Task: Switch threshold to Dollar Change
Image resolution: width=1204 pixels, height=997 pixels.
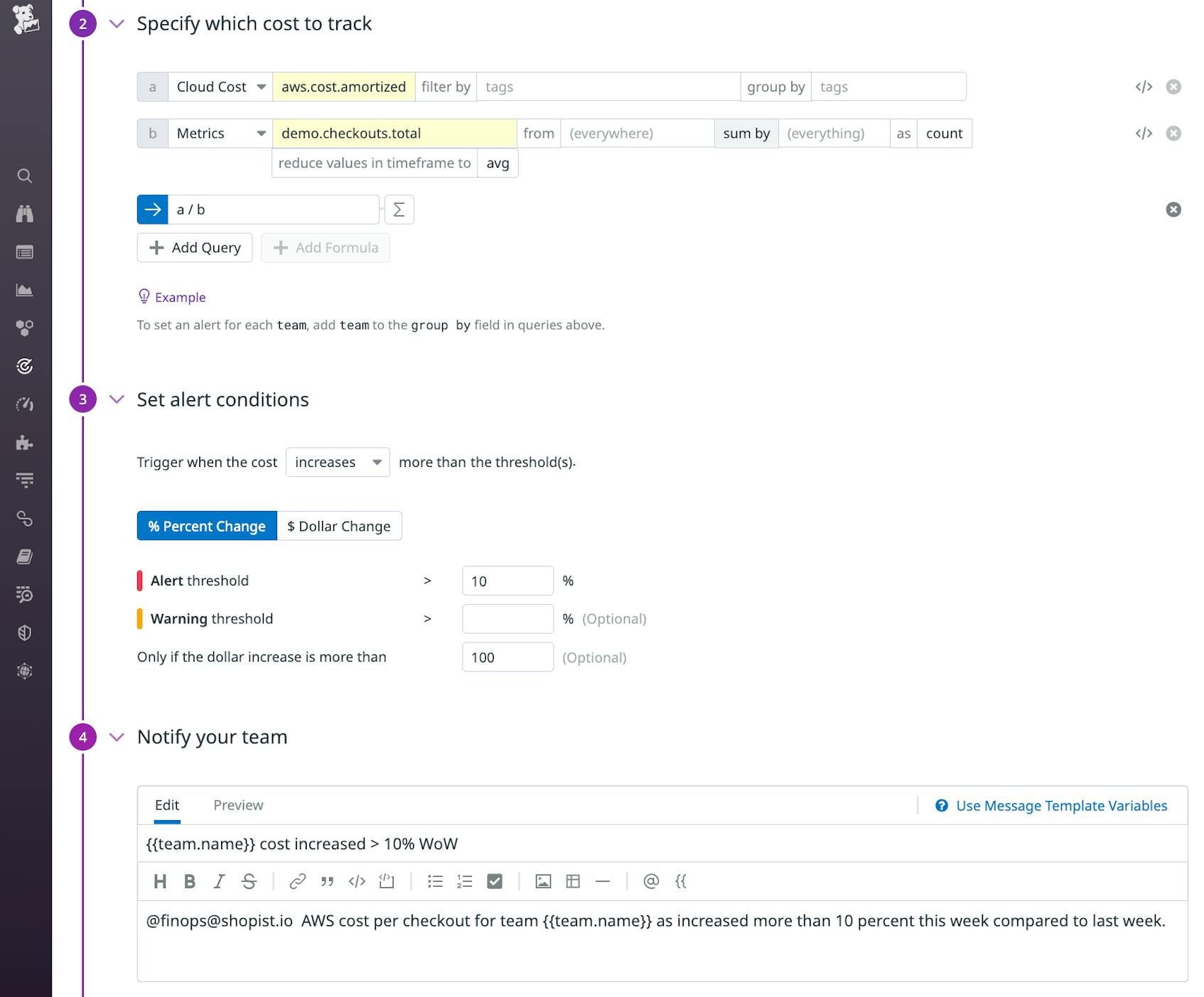Action: click(339, 526)
